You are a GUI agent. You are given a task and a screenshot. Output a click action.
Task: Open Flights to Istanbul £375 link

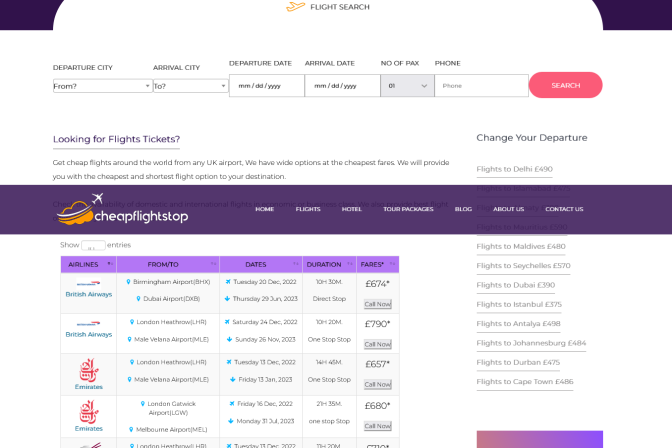tap(519, 304)
